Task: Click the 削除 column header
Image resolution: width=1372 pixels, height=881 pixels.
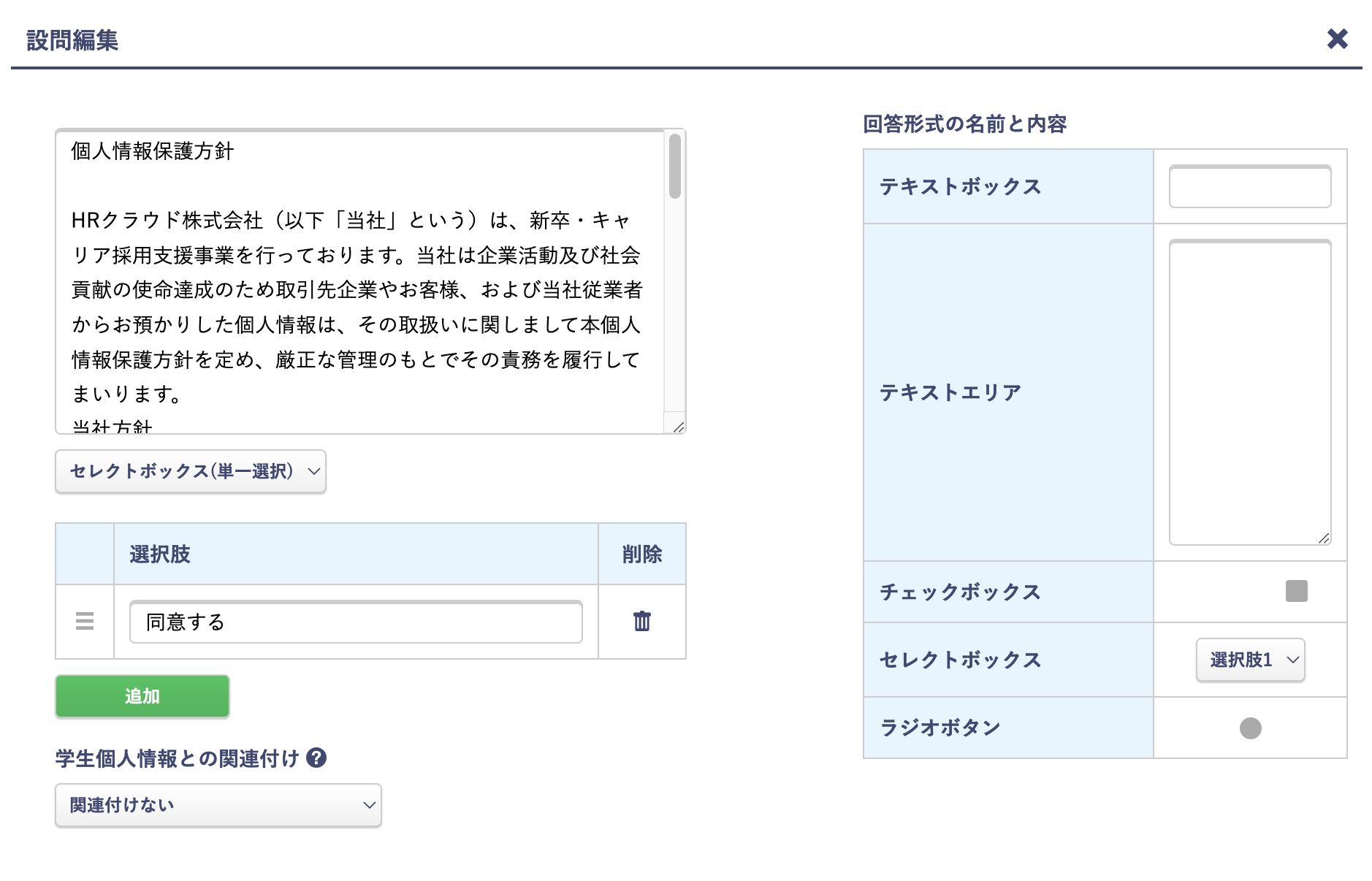Action: click(x=641, y=554)
